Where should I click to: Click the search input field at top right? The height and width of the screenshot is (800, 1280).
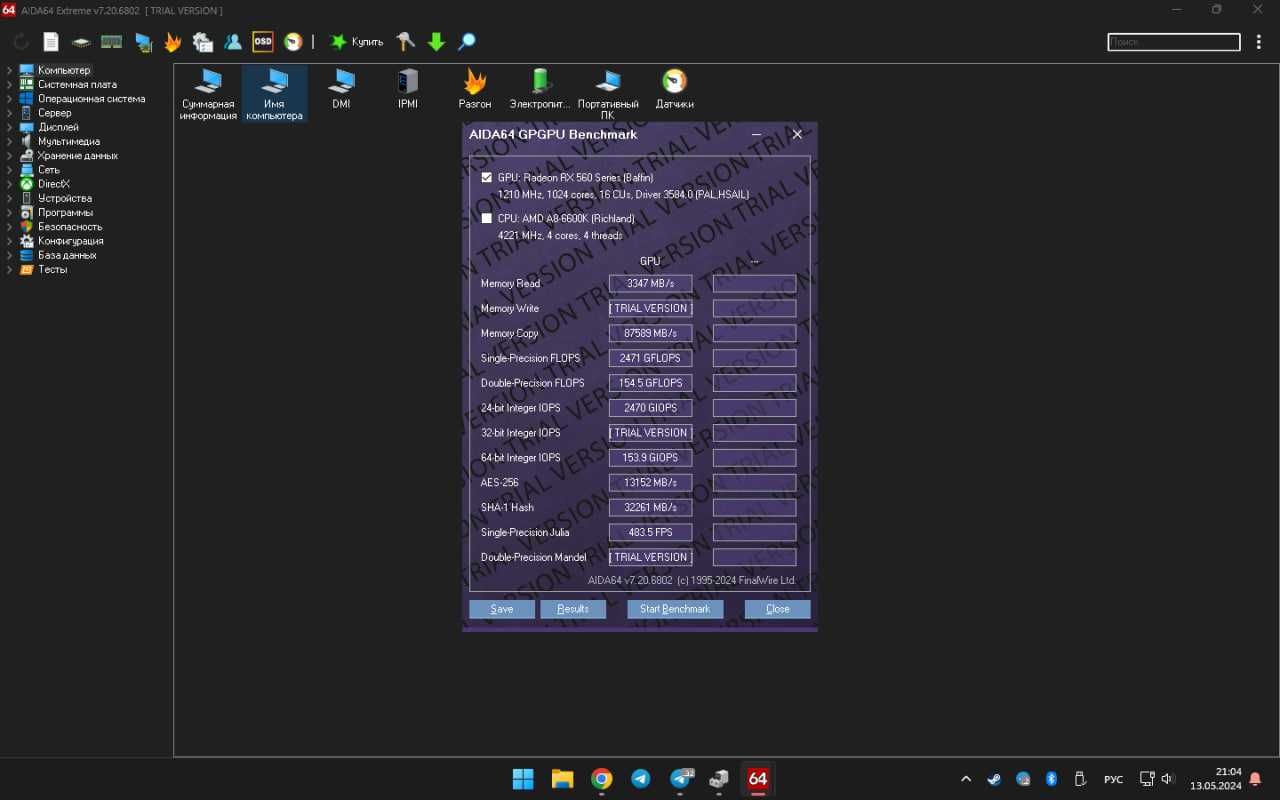[x=1174, y=42]
